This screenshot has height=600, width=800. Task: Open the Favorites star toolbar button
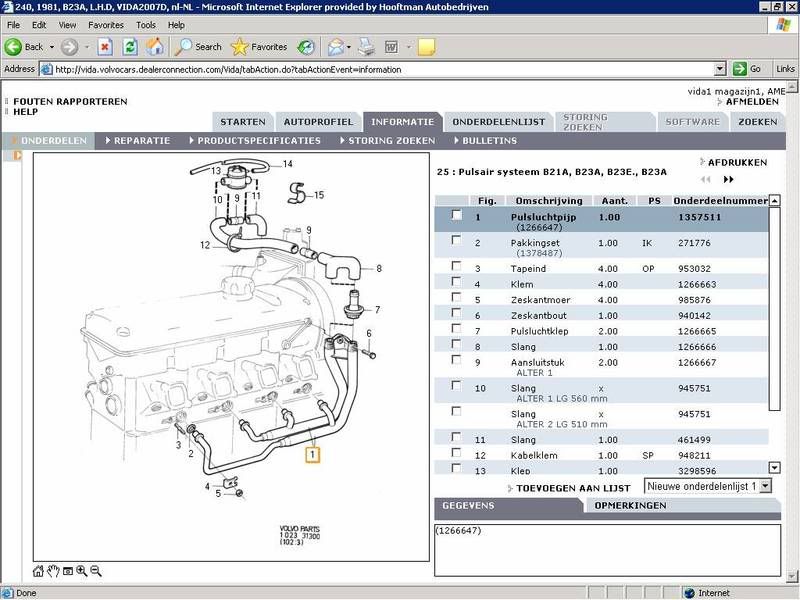pyautogui.click(x=259, y=47)
